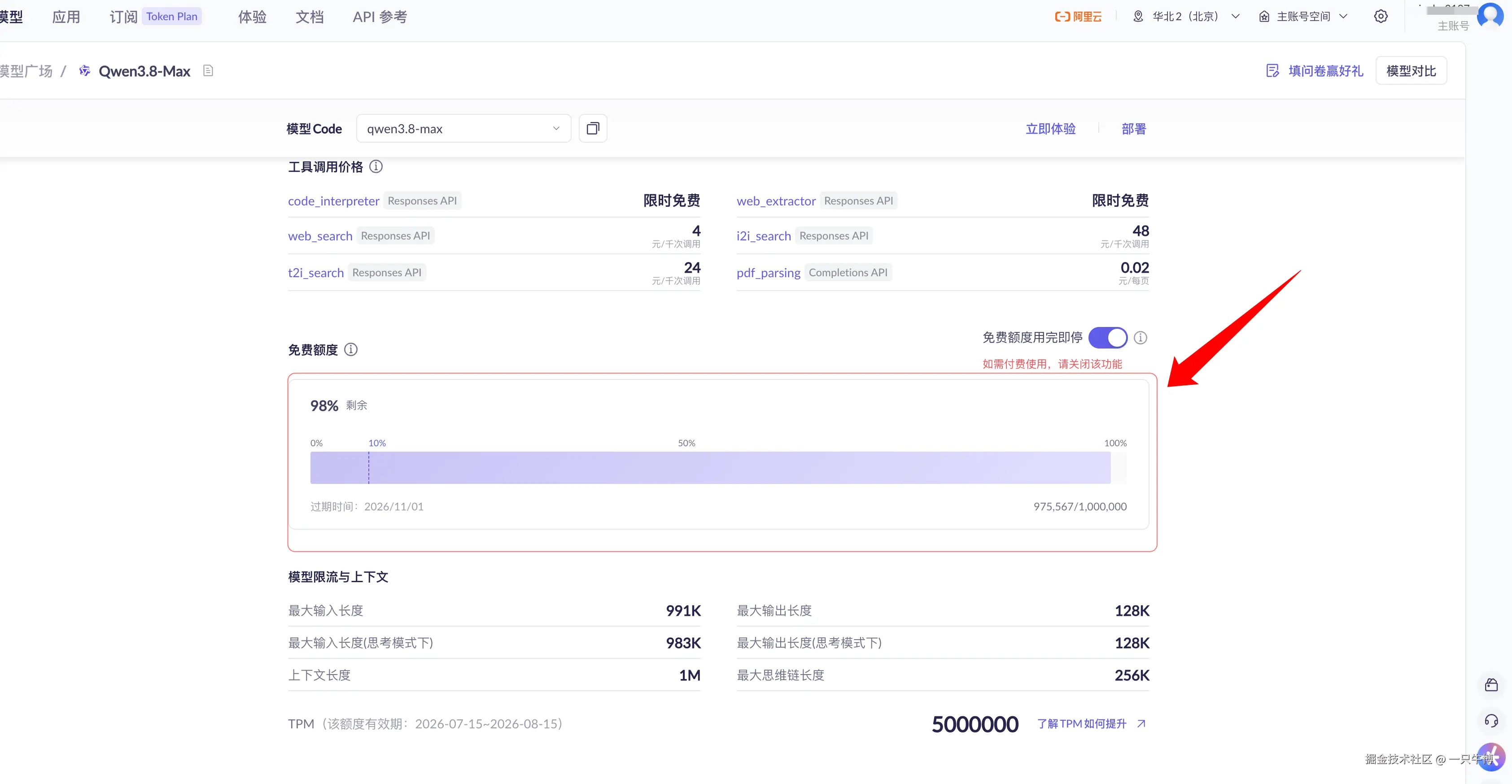Open the settings gear icon

pos(1381,17)
